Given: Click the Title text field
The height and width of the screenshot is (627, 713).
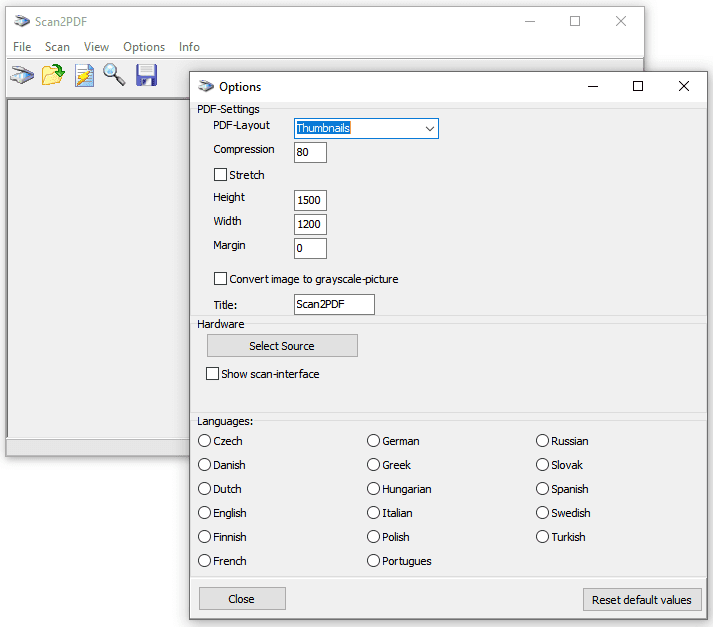Looking at the screenshot, I should pyautogui.click(x=334, y=304).
